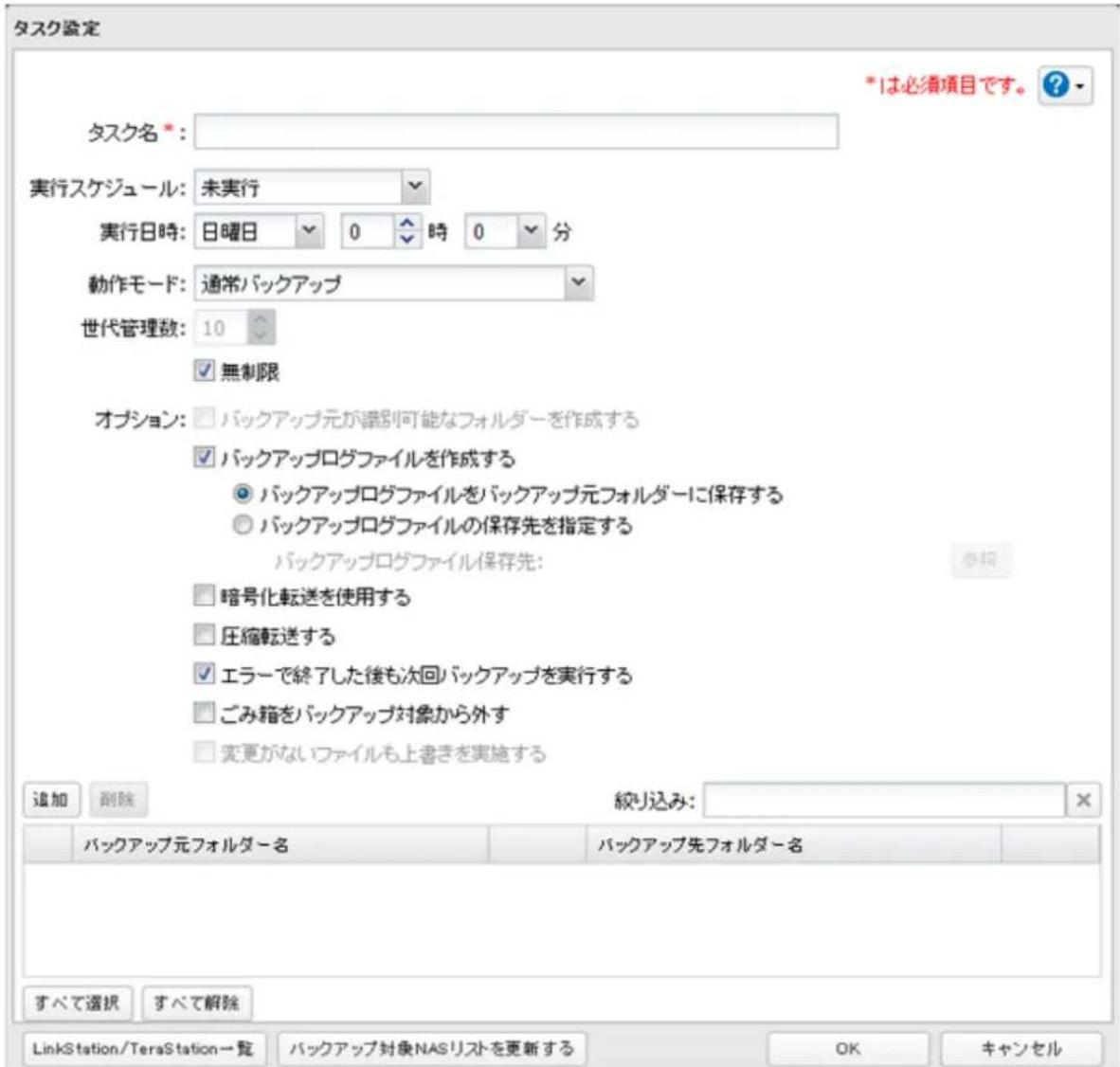Clear the 絞り込み filter with X button
The height and width of the screenshot is (1067, 1120).
1083,801
